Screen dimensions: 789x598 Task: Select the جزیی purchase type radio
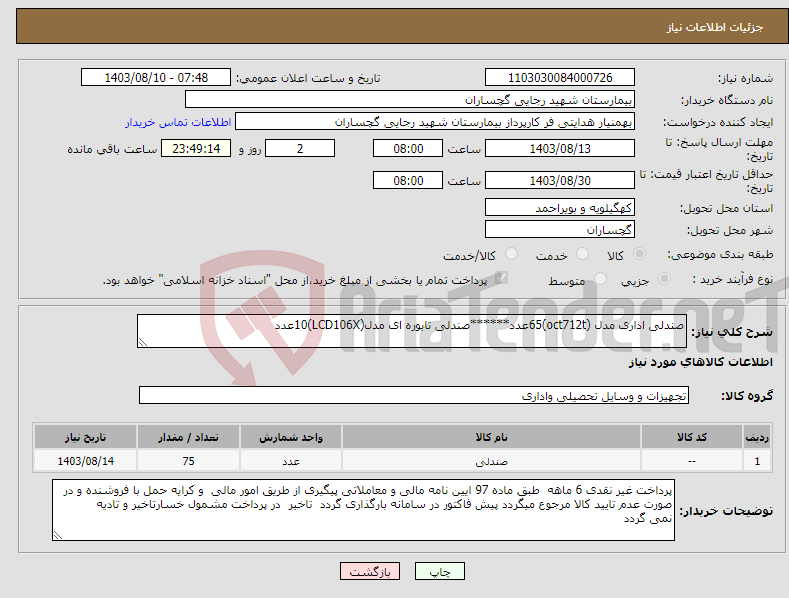click(664, 278)
